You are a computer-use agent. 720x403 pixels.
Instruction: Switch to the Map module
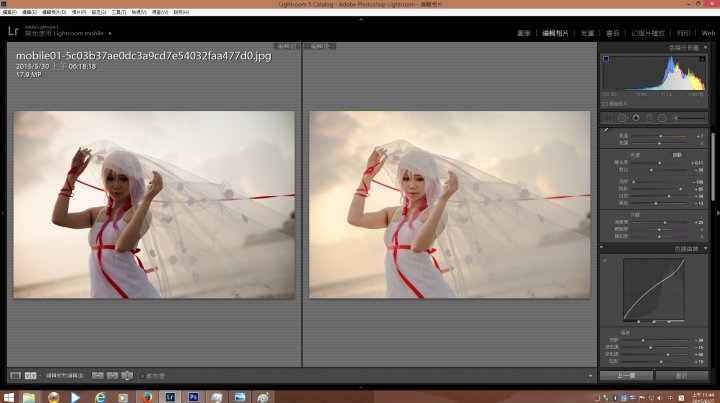coord(587,33)
